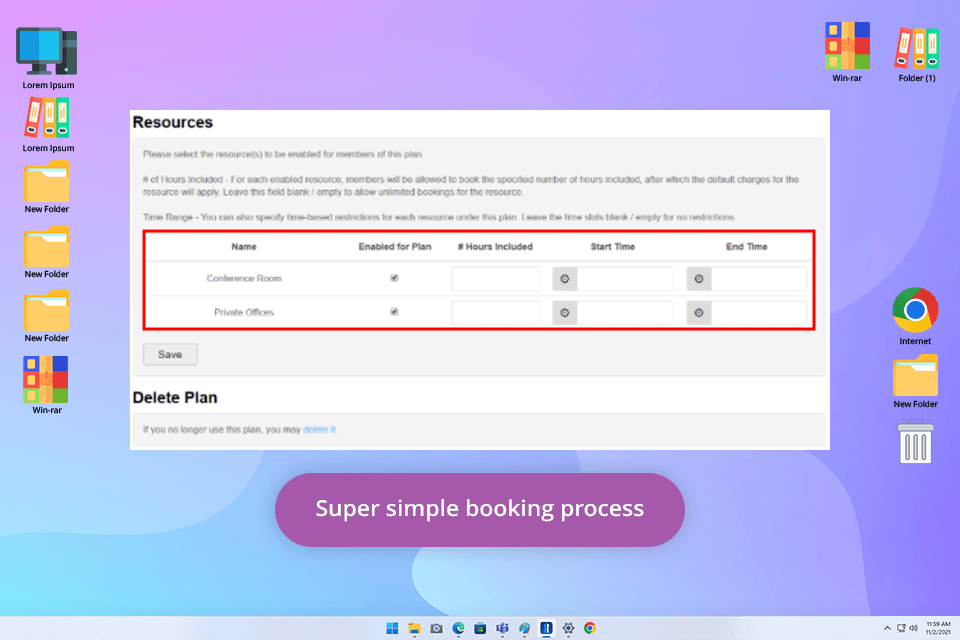
Task: Click Private Offices Start Time field
Action: click(x=624, y=313)
